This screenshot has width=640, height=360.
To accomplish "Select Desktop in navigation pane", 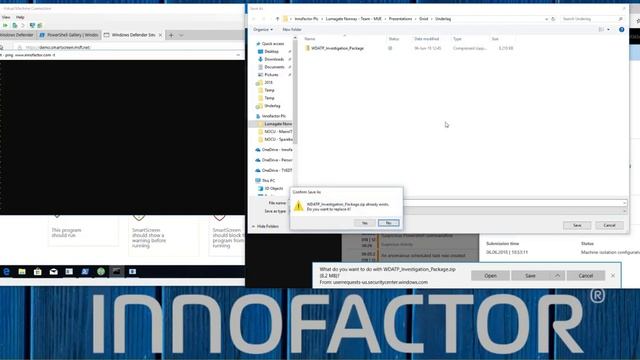I will (271, 51).
